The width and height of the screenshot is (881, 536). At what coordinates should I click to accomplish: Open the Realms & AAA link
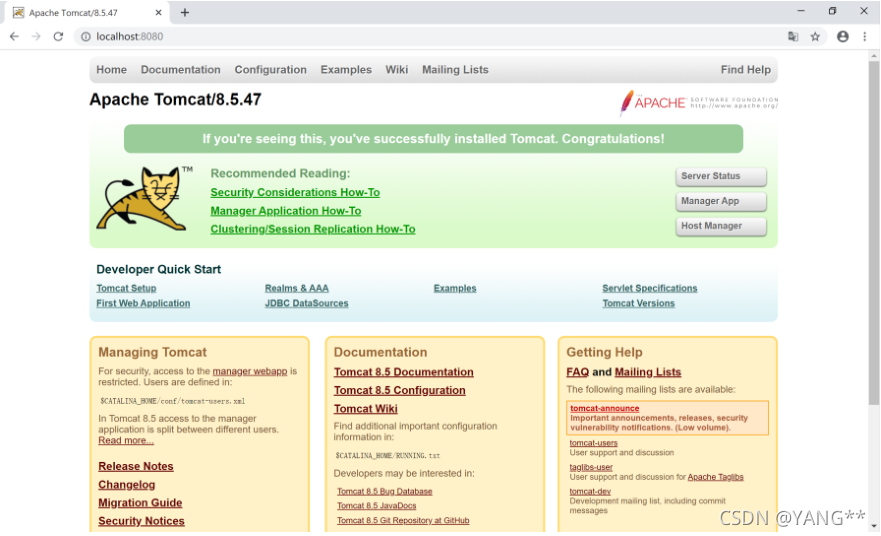(x=297, y=288)
